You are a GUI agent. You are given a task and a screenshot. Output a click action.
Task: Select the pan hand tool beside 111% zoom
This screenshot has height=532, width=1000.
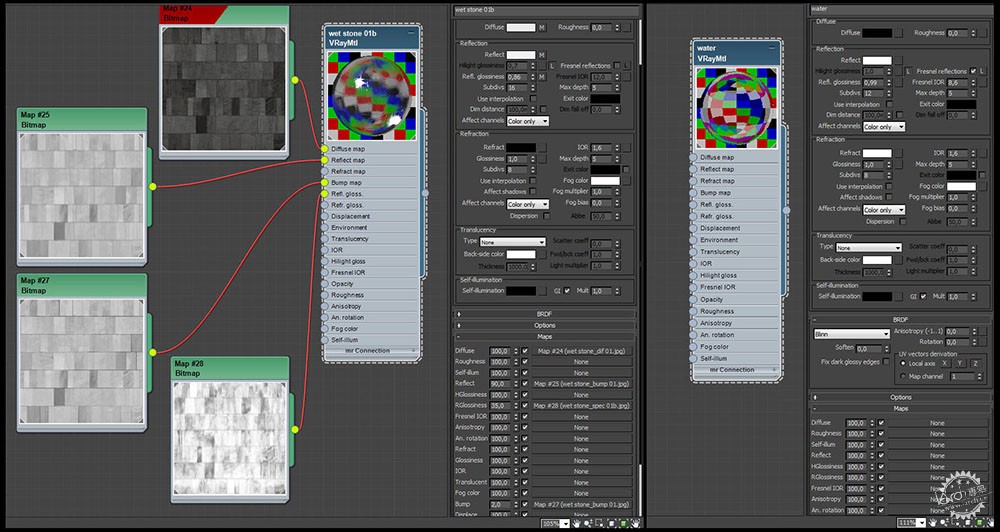(x=933, y=522)
